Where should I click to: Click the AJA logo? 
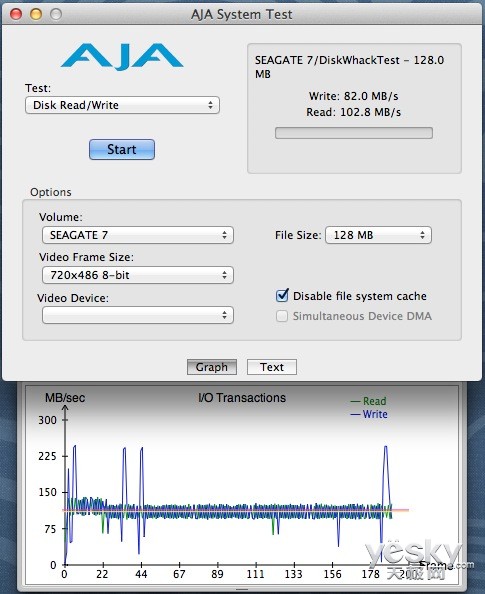pyautogui.click(x=122, y=56)
